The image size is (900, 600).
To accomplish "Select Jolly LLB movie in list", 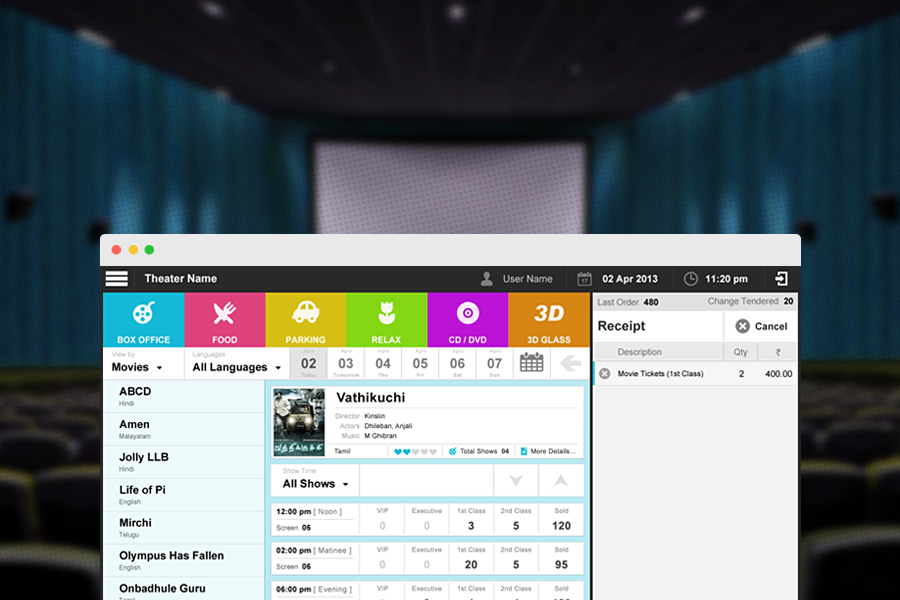I will pyautogui.click(x=184, y=462).
